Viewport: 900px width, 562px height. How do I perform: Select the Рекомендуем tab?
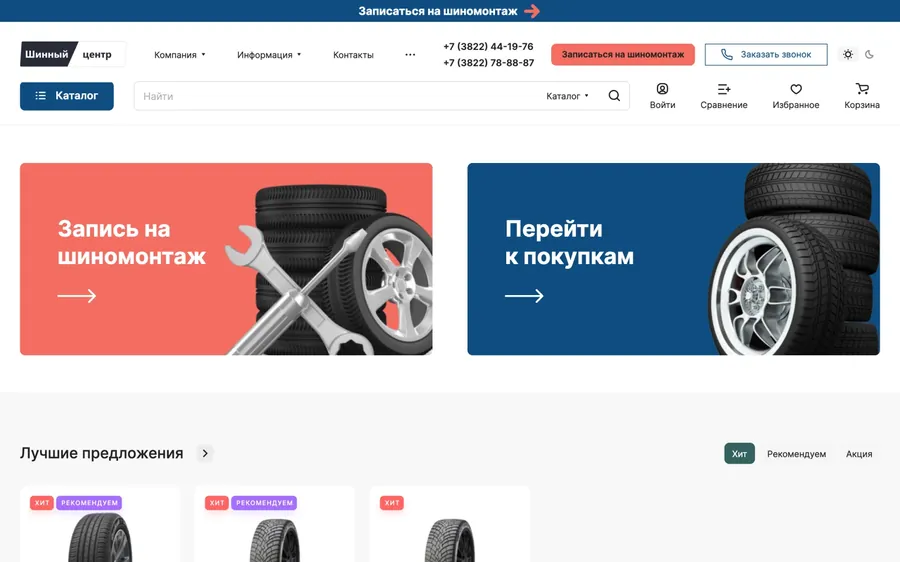coord(796,454)
